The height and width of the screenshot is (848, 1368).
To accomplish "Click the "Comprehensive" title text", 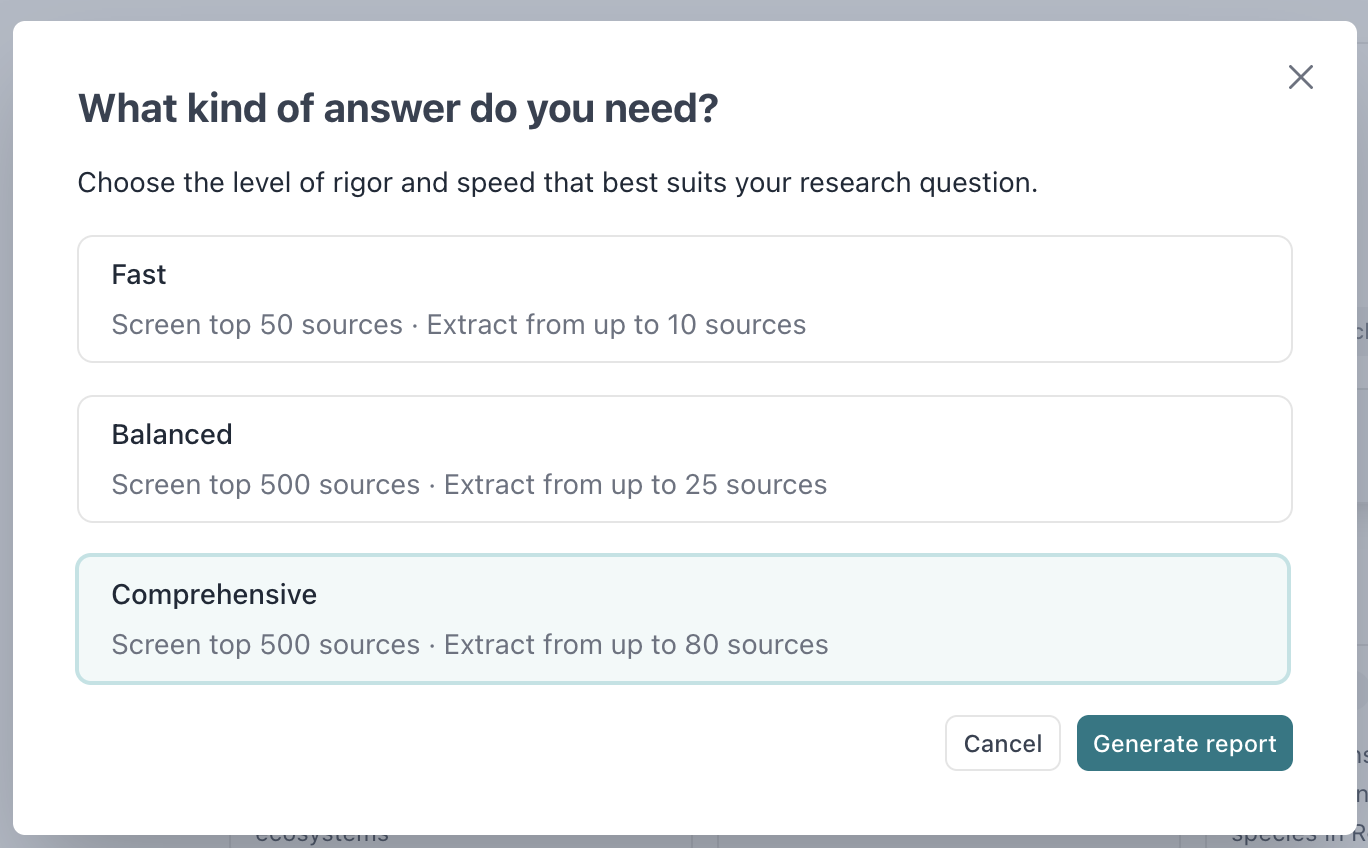I will point(214,595).
